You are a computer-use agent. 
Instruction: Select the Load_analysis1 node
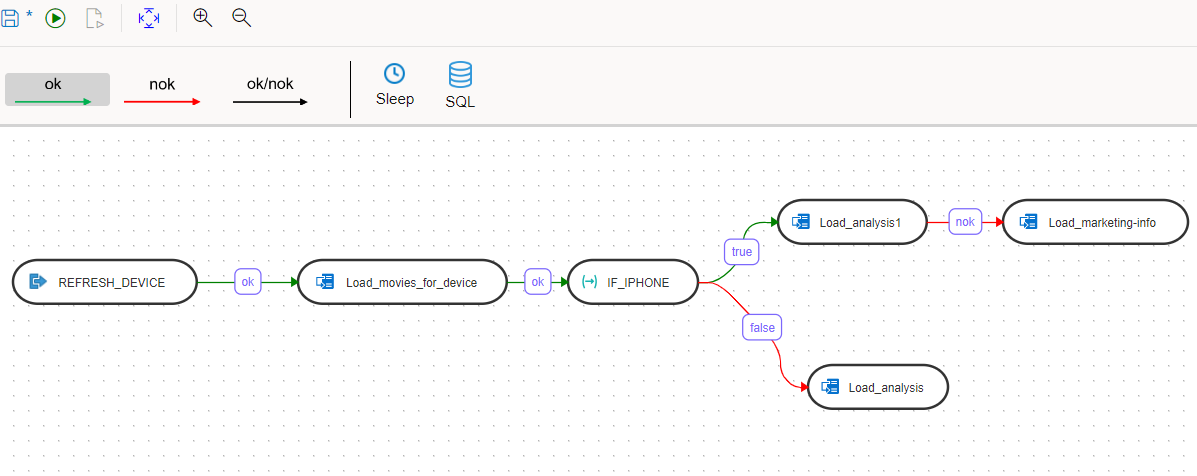(x=852, y=222)
